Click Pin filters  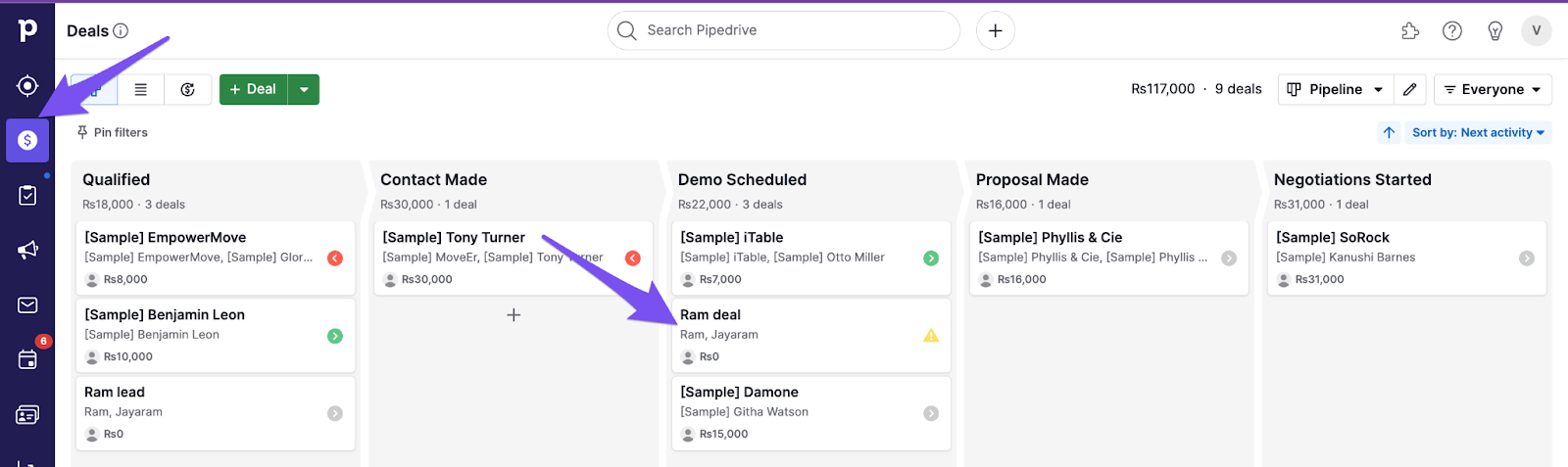tap(113, 132)
